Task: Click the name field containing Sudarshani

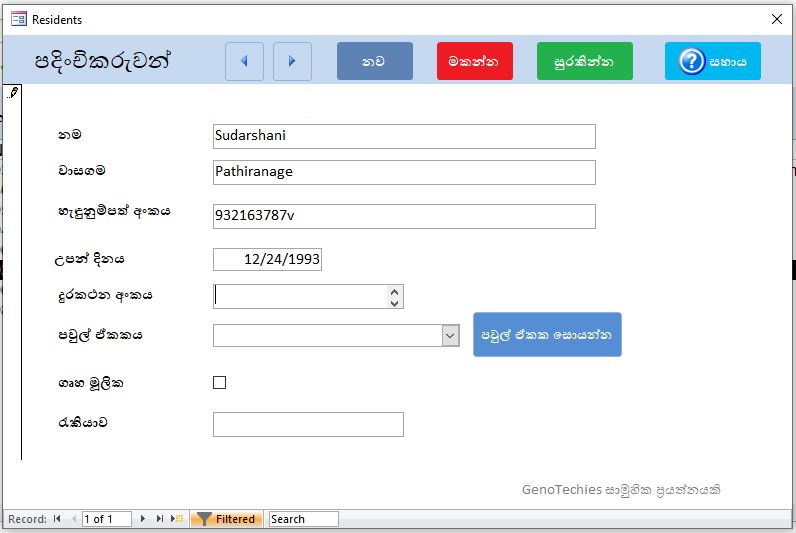Action: coord(404,136)
